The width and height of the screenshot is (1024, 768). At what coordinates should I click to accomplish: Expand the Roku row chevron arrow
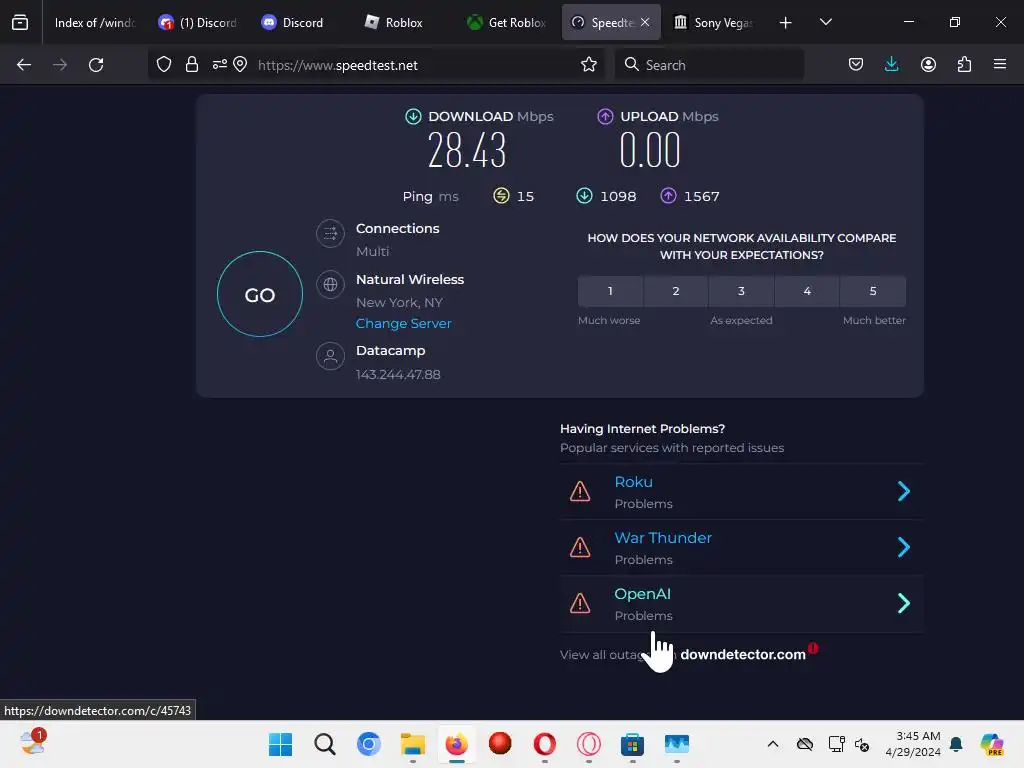(x=904, y=491)
